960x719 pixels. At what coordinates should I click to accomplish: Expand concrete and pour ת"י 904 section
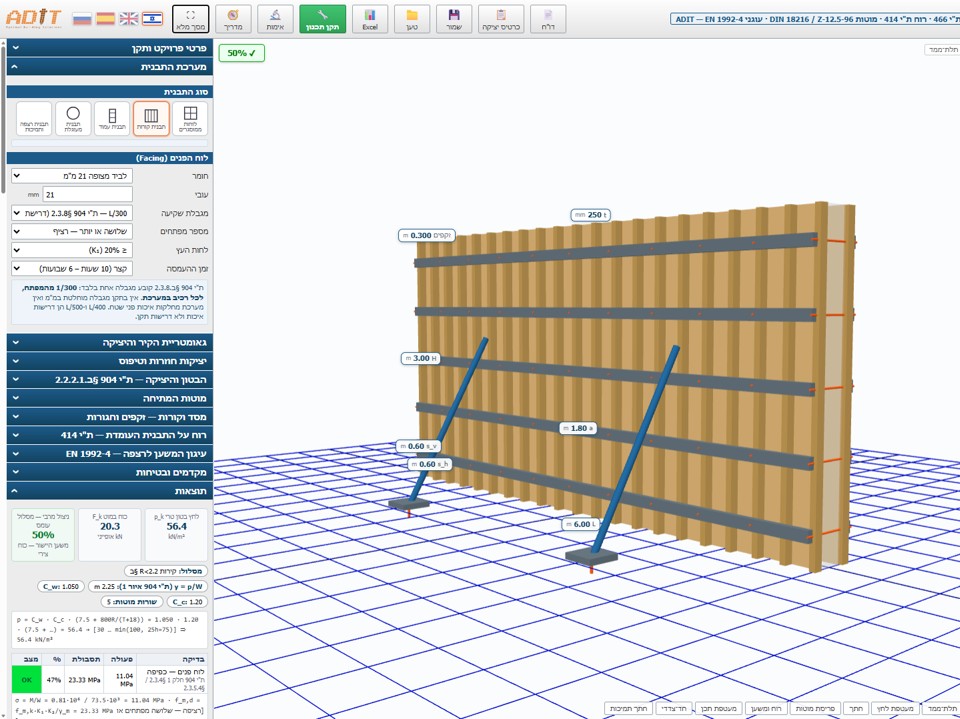pyautogui.click(x=110, y=380)
